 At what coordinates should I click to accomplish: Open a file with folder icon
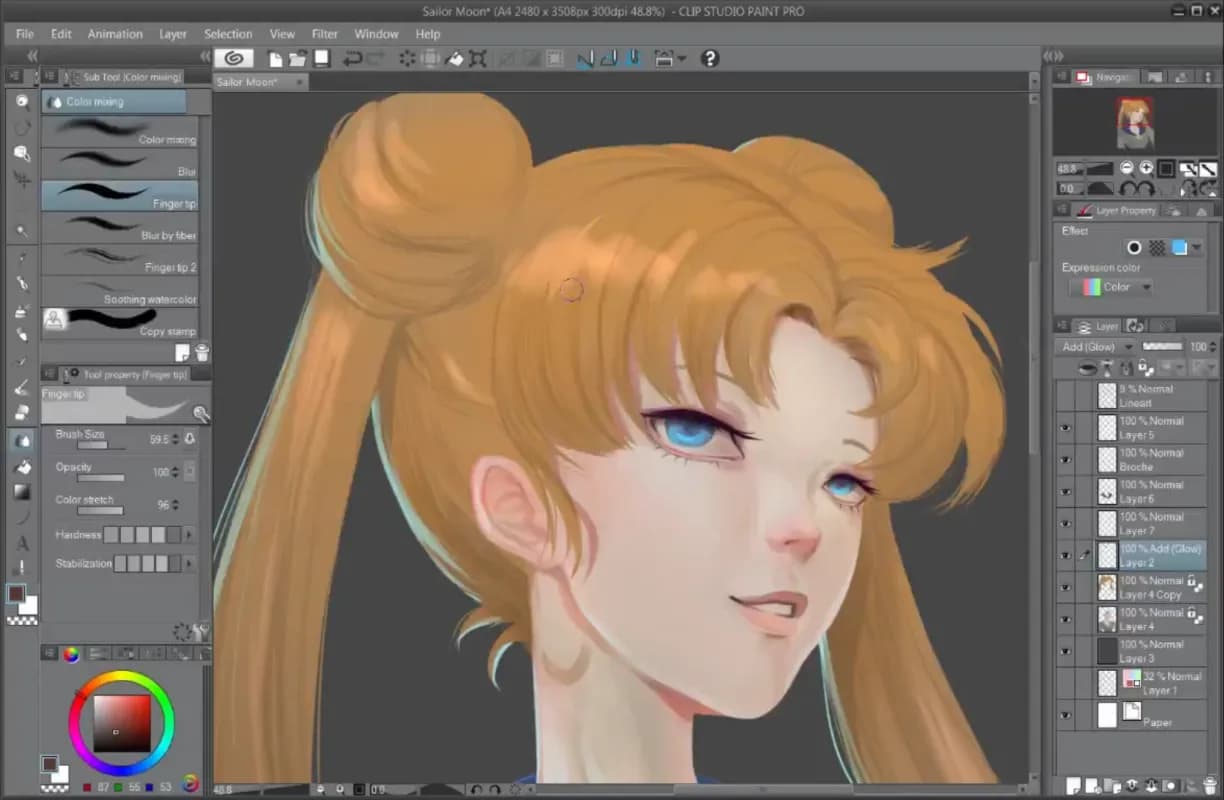[x=298, y=59]
